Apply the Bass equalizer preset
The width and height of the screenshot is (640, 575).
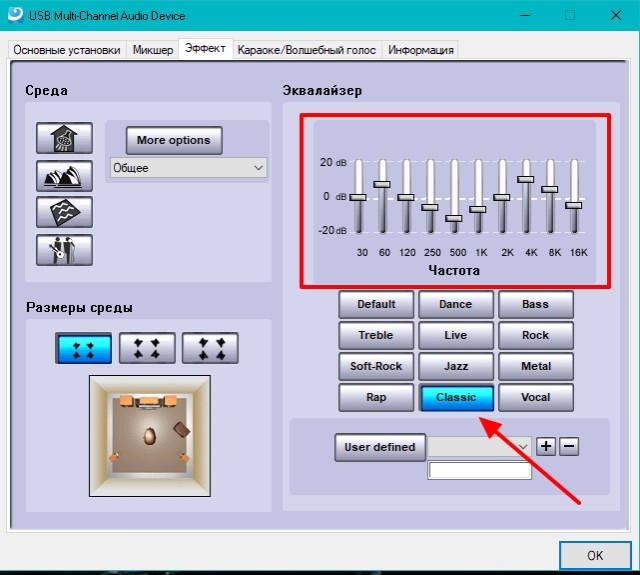(536, 304)
